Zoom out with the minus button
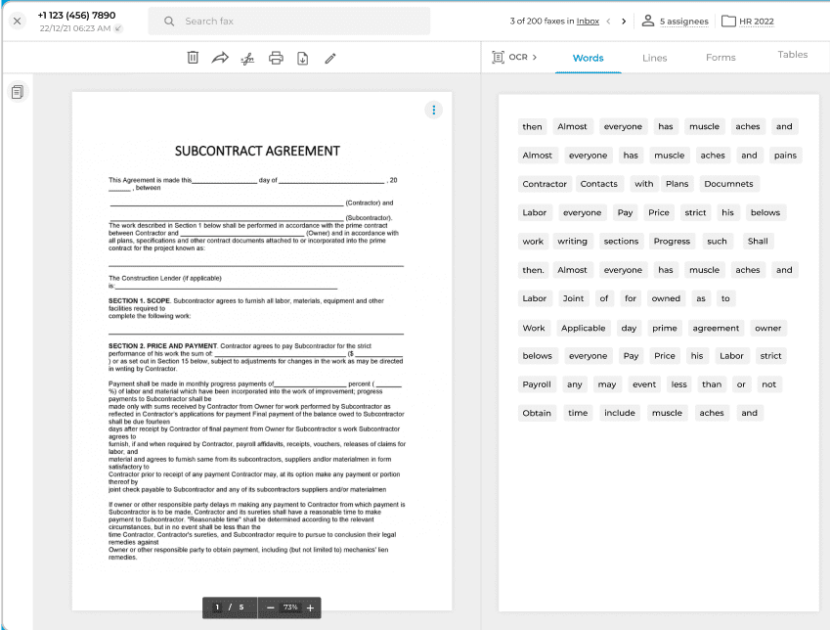Image resolution: width=830 pixels, height=630 pixels. [270, 607]
